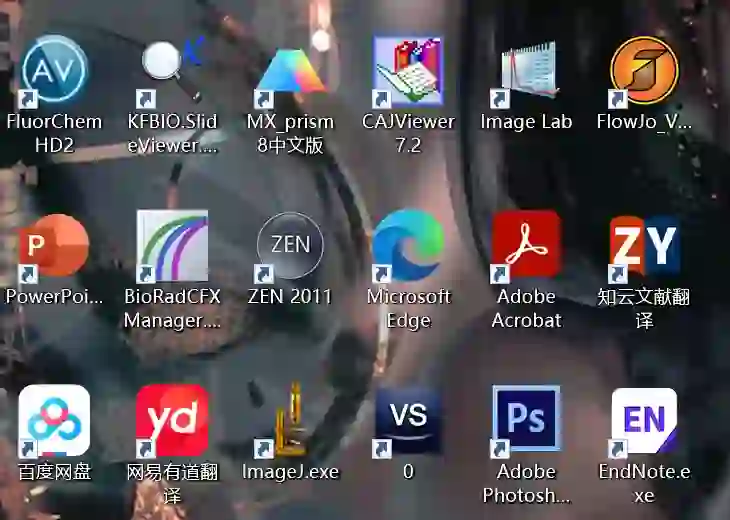730x520 pixels.
Task: Select the CAJViewer 7.2 icon
Action: (x=408, y=71)
